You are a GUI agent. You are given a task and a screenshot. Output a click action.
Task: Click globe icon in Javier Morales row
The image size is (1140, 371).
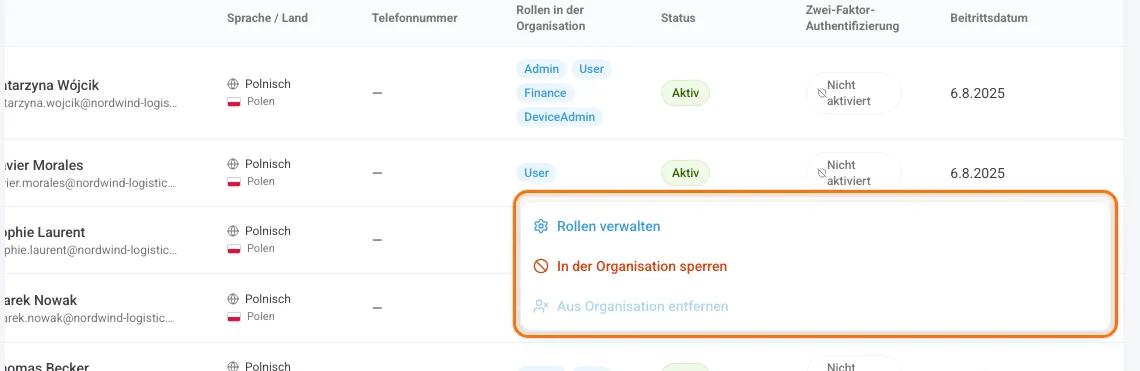pos(233,164)
